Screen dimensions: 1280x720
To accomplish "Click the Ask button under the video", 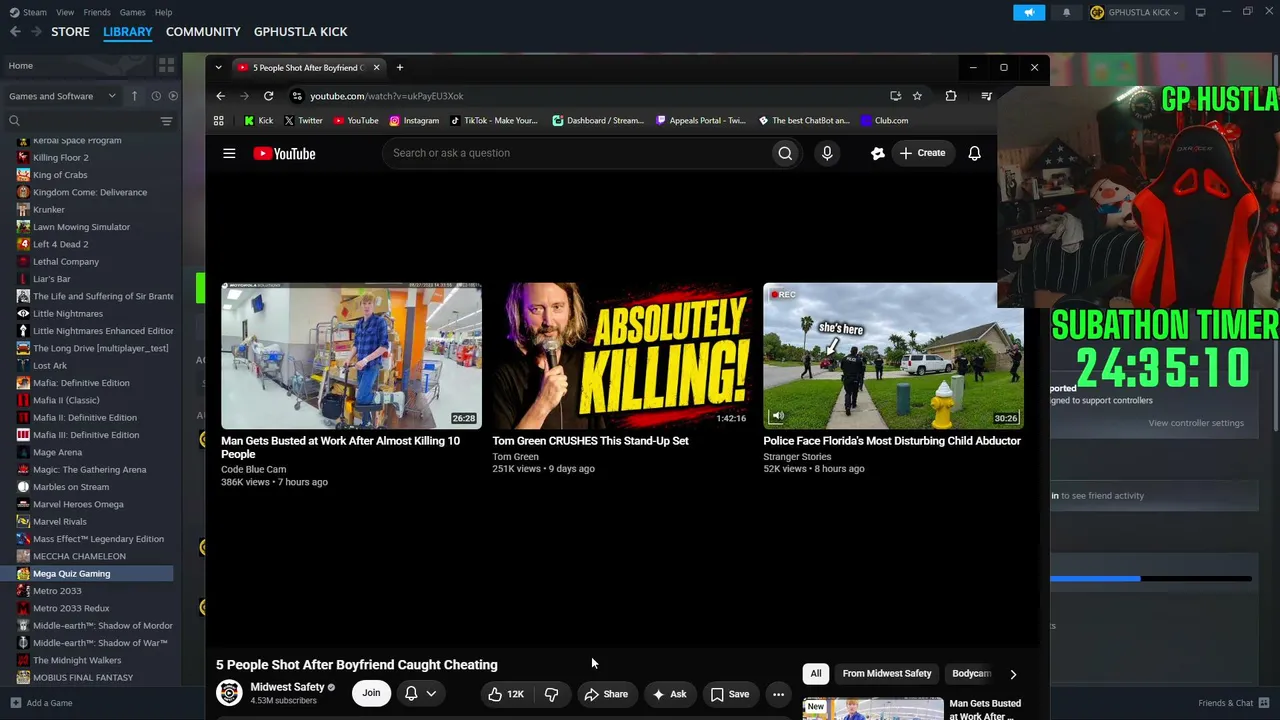I will [669, 694].
